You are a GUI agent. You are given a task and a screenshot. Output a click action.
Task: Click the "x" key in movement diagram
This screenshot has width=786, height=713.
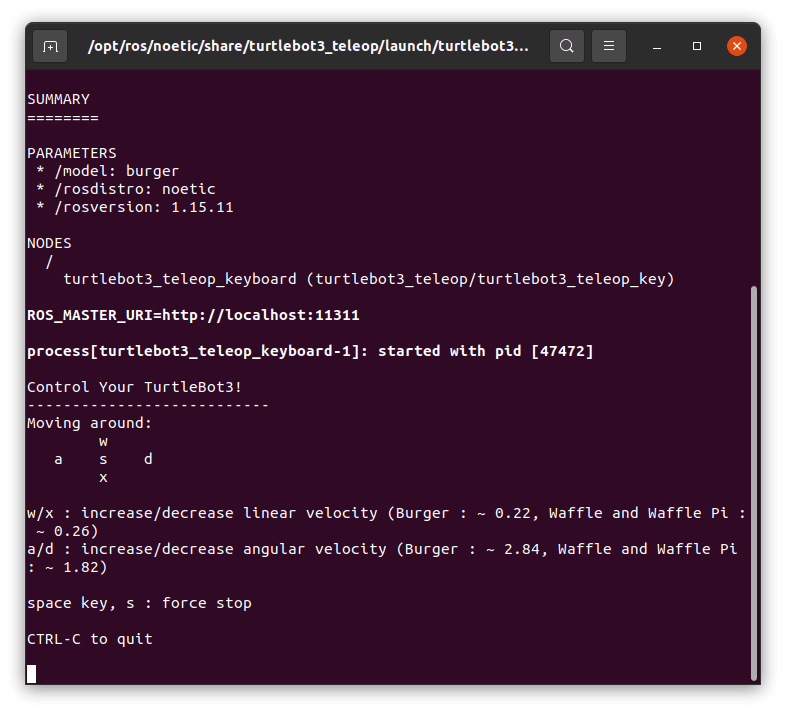click(x=103, y=477)
